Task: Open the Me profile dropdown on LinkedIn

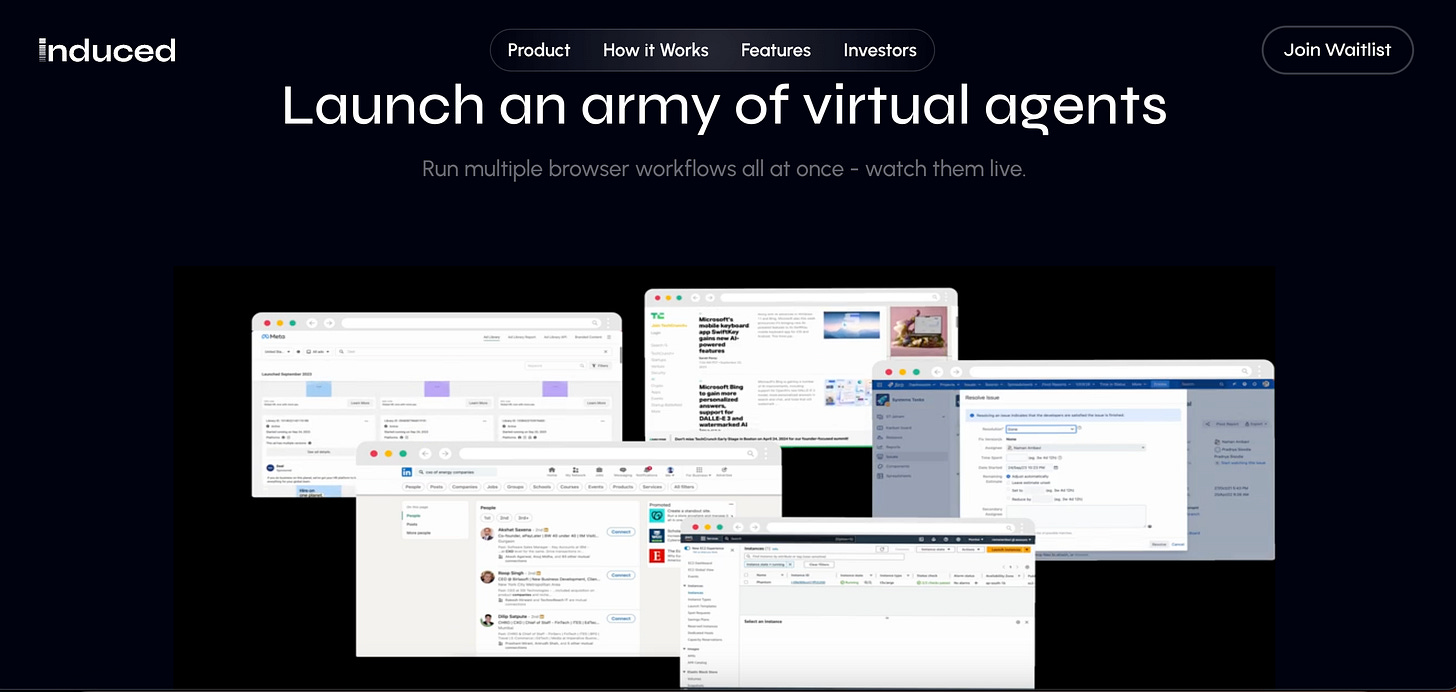Action: tap(670, 471)
